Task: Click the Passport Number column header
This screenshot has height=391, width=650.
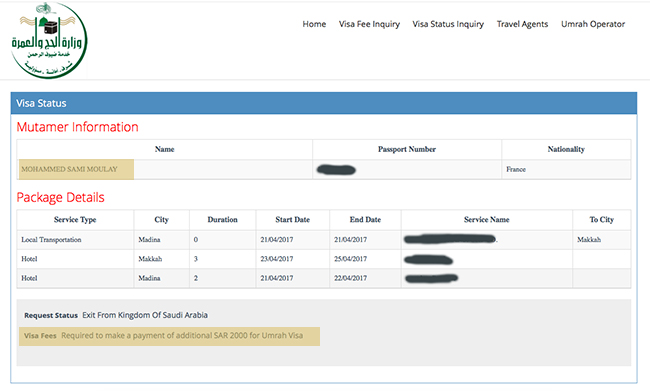Action: [x=407, y=149]
